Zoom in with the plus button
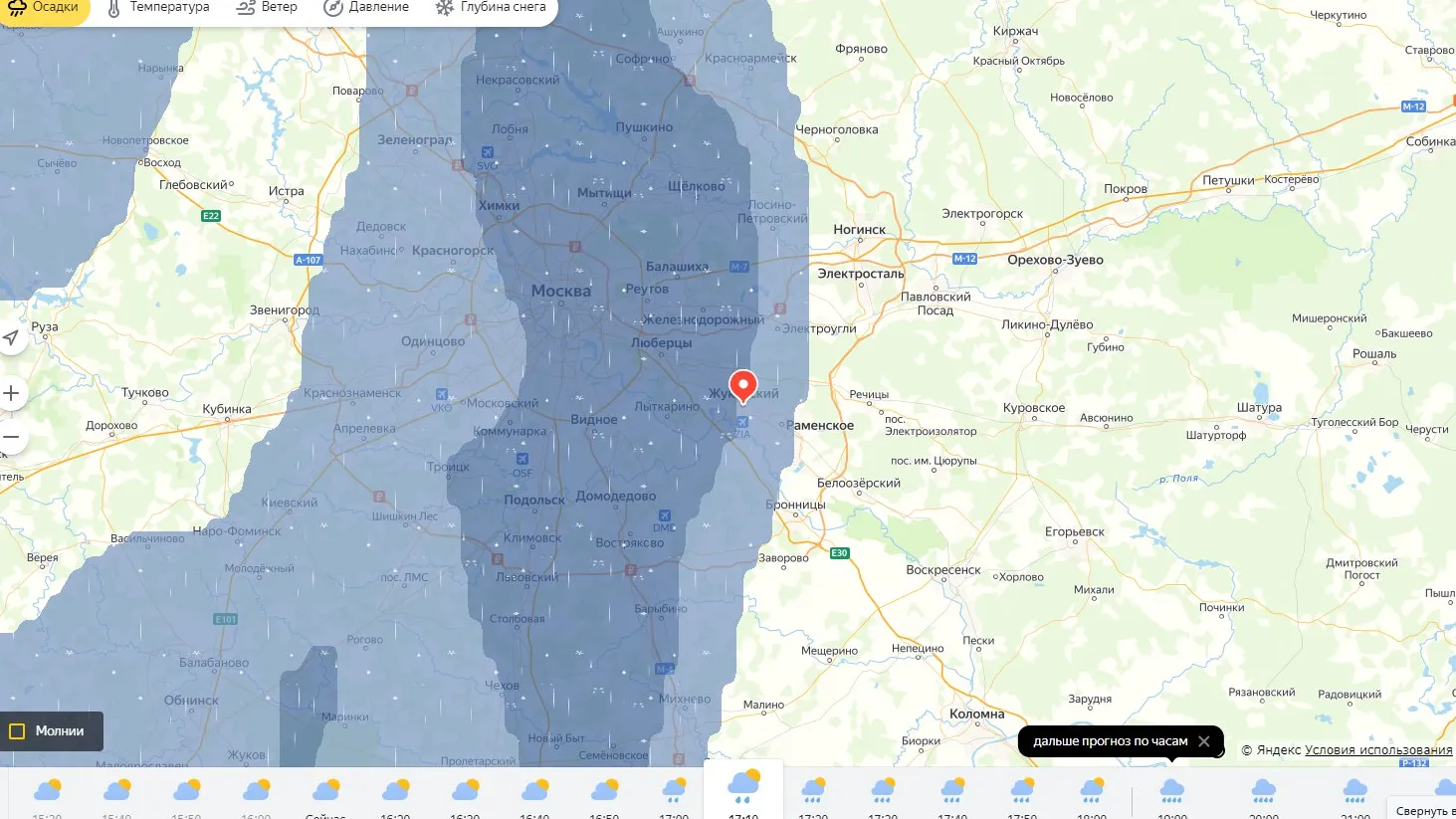The width and height of the screenshot is (1456, 819). coord(11,393)
